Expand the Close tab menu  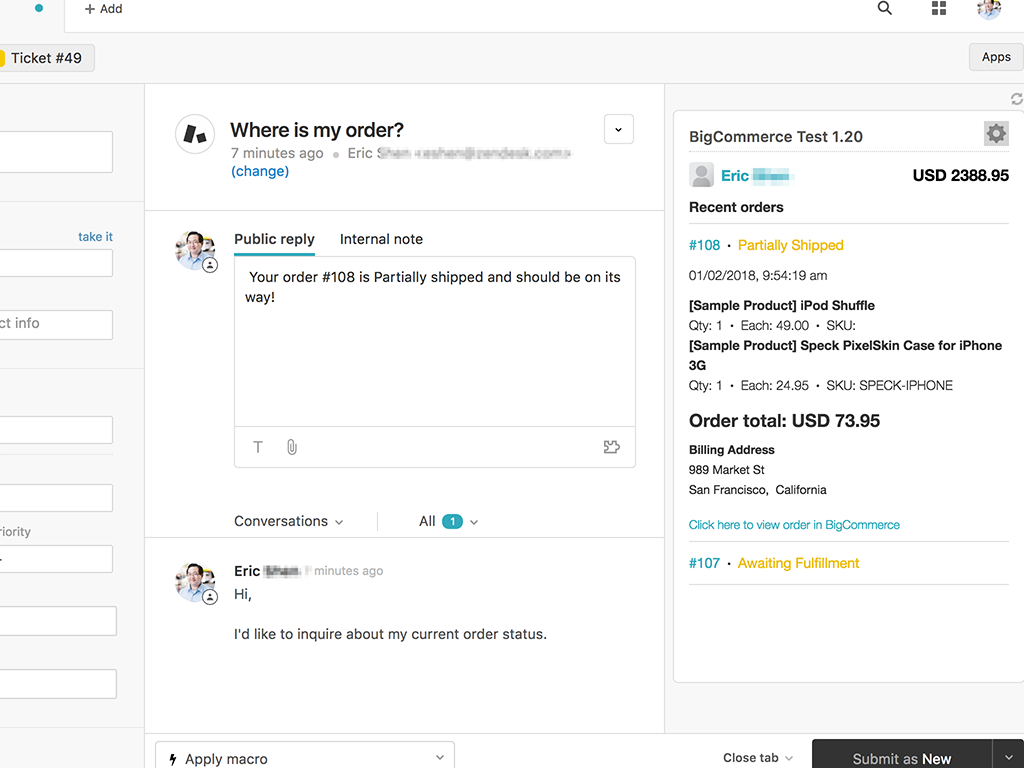click(x=758, y=758)
